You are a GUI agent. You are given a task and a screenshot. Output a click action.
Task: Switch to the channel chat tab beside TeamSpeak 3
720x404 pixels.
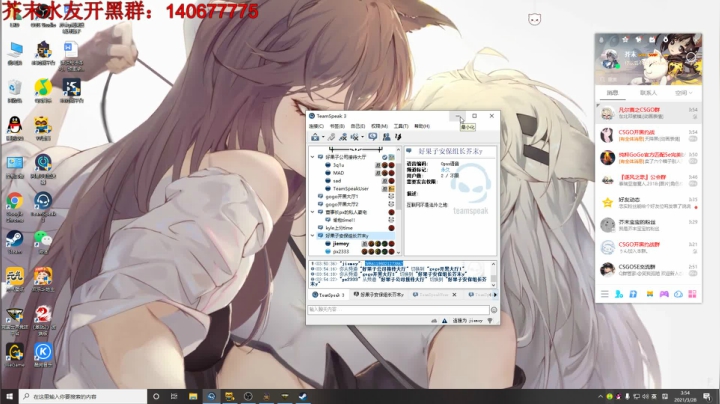379,295
